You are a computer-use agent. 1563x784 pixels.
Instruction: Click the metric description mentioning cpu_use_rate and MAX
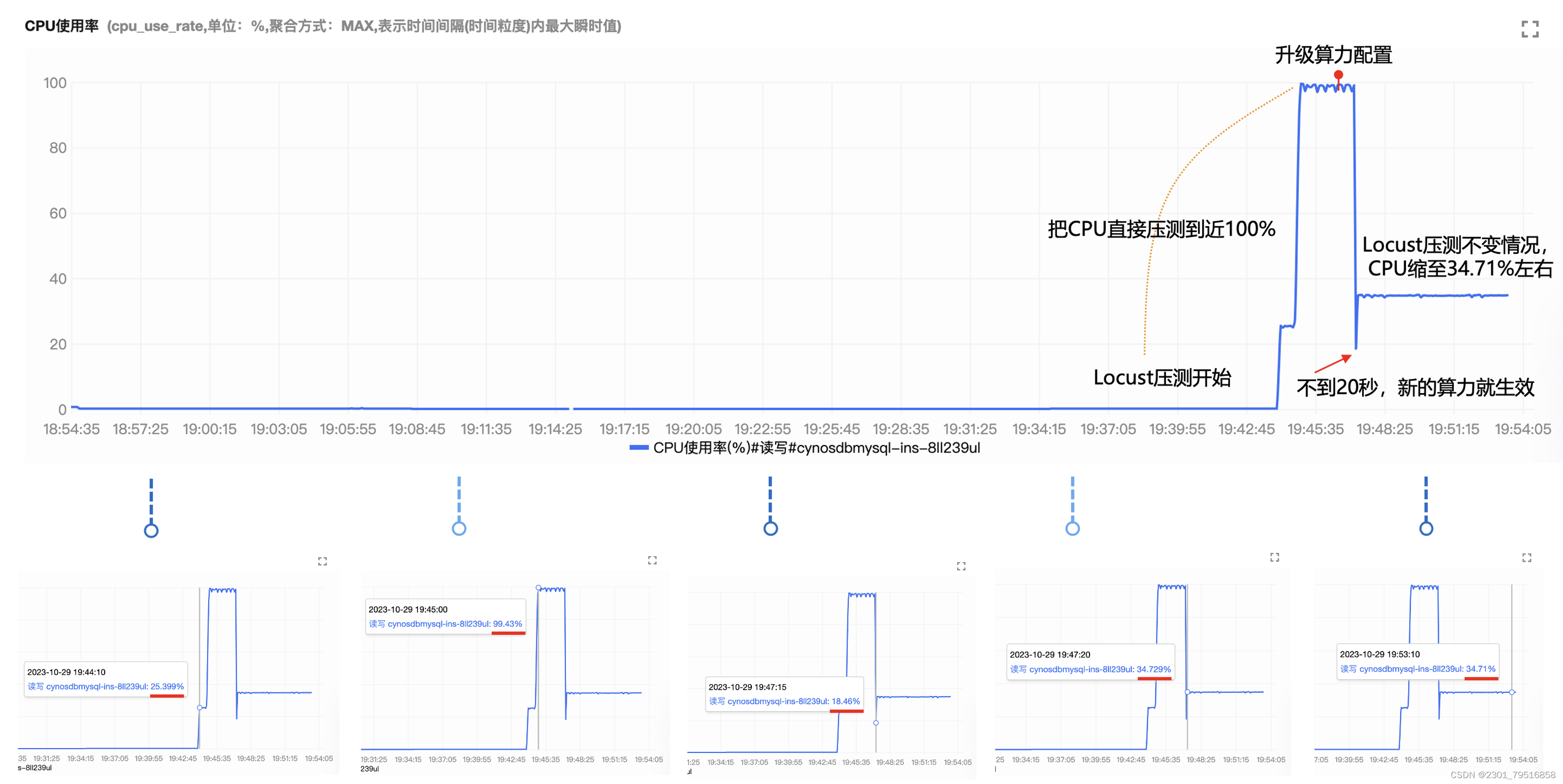364,26
